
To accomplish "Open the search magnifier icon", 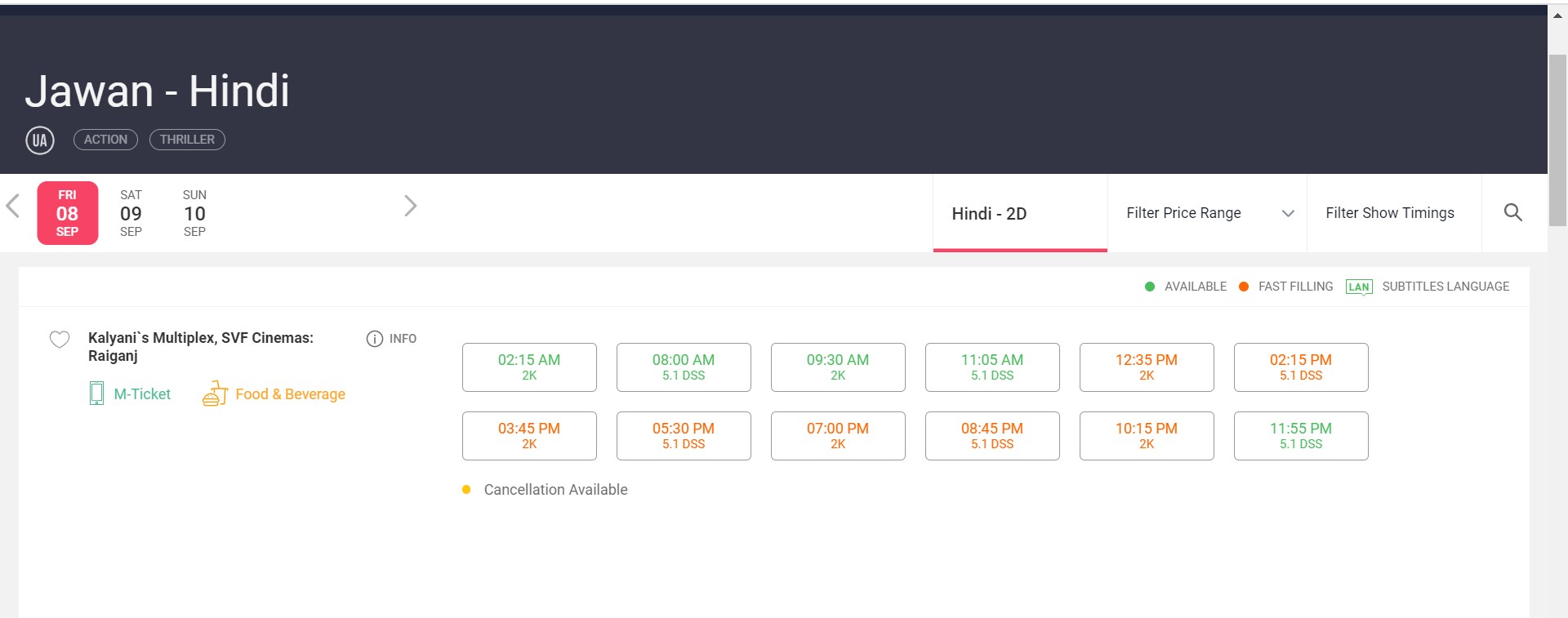I will tap(1512, 213).
